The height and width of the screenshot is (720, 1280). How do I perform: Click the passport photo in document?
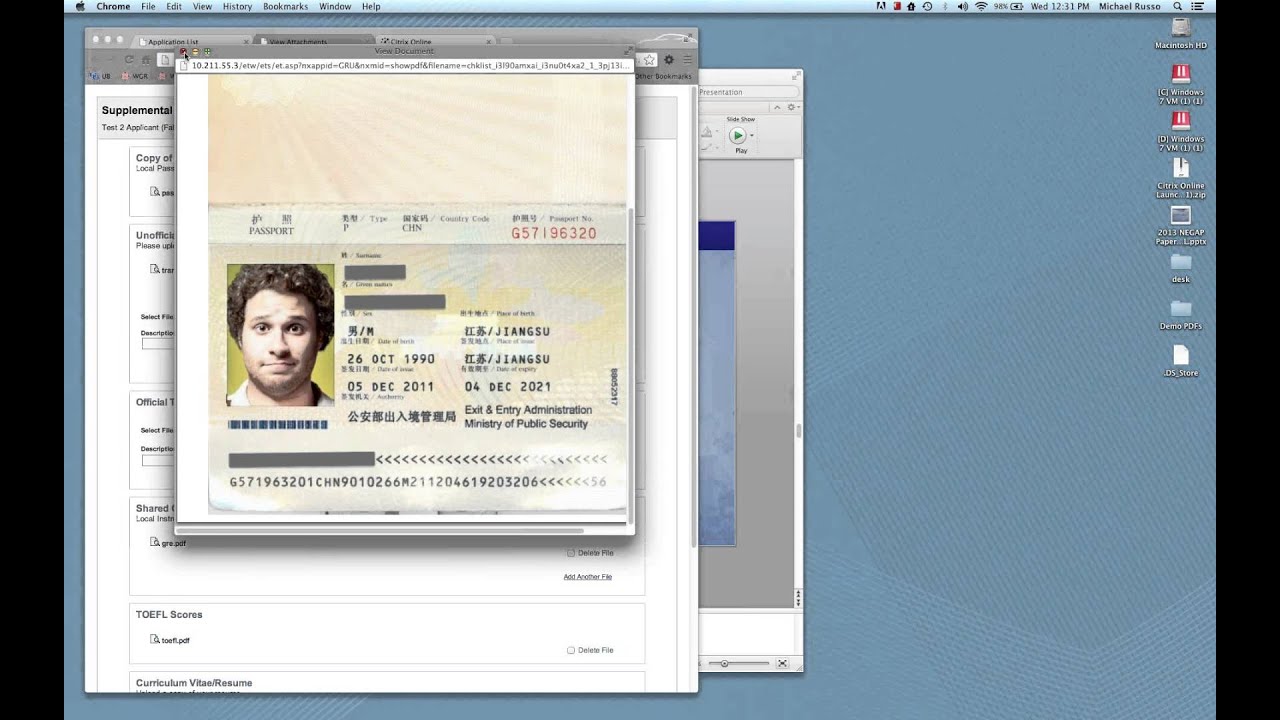[x=280, y=335]
